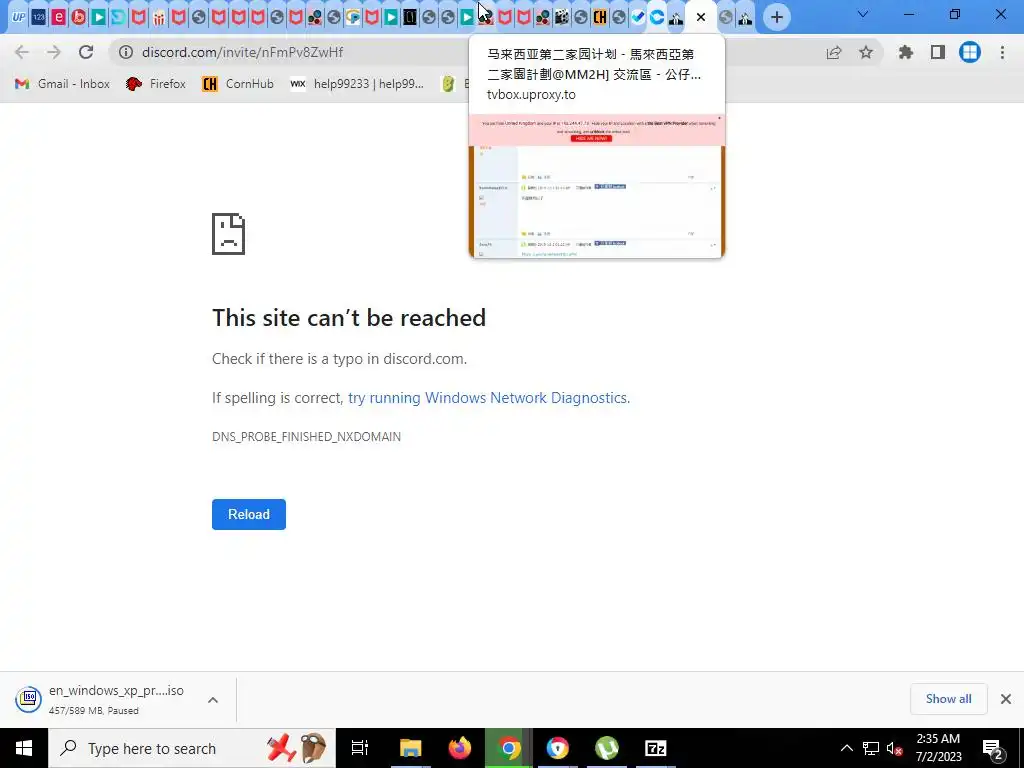Viewport: 1024px width, 768px height.
Task: Open Firefox bookmark
Action: click(155, 84)
